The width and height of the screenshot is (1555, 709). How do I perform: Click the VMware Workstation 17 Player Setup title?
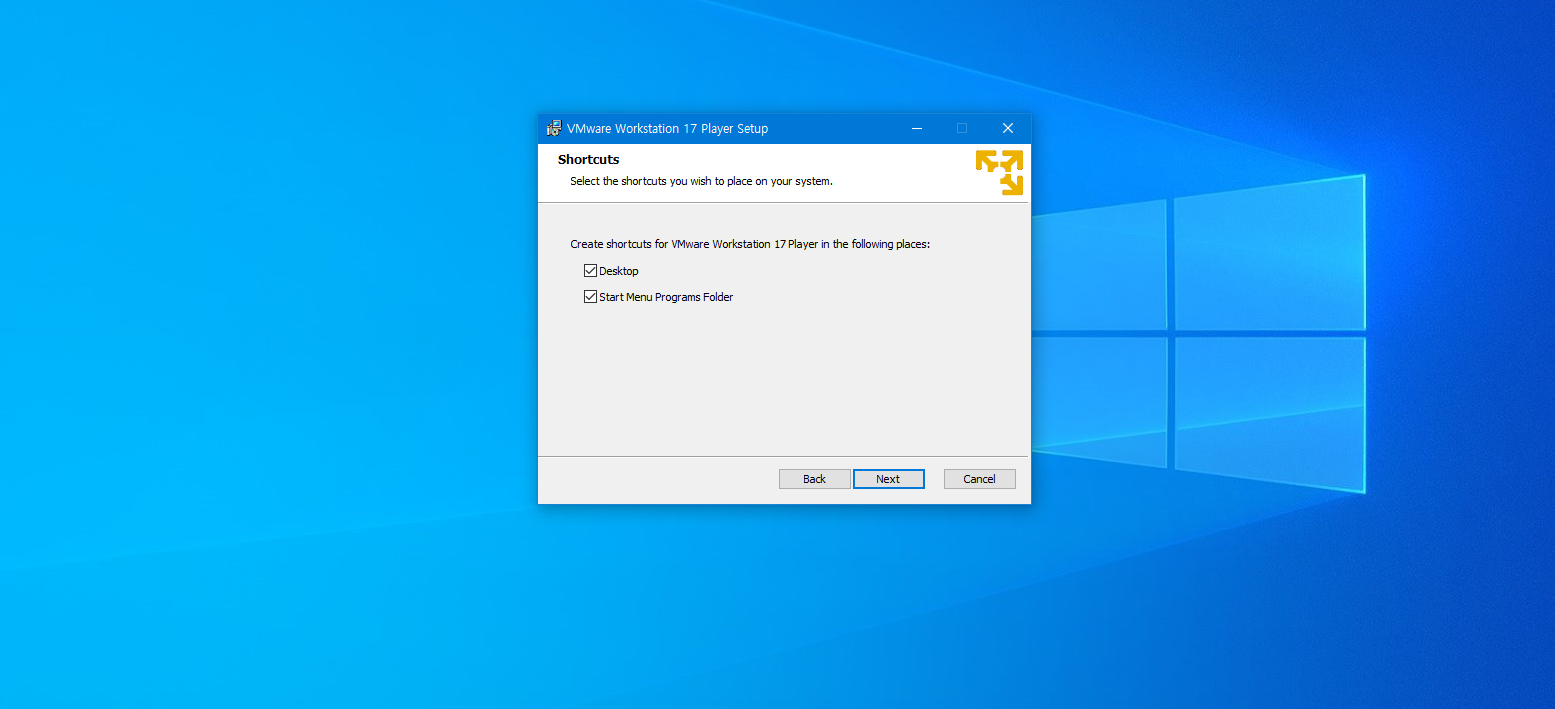tap(667, 128)
